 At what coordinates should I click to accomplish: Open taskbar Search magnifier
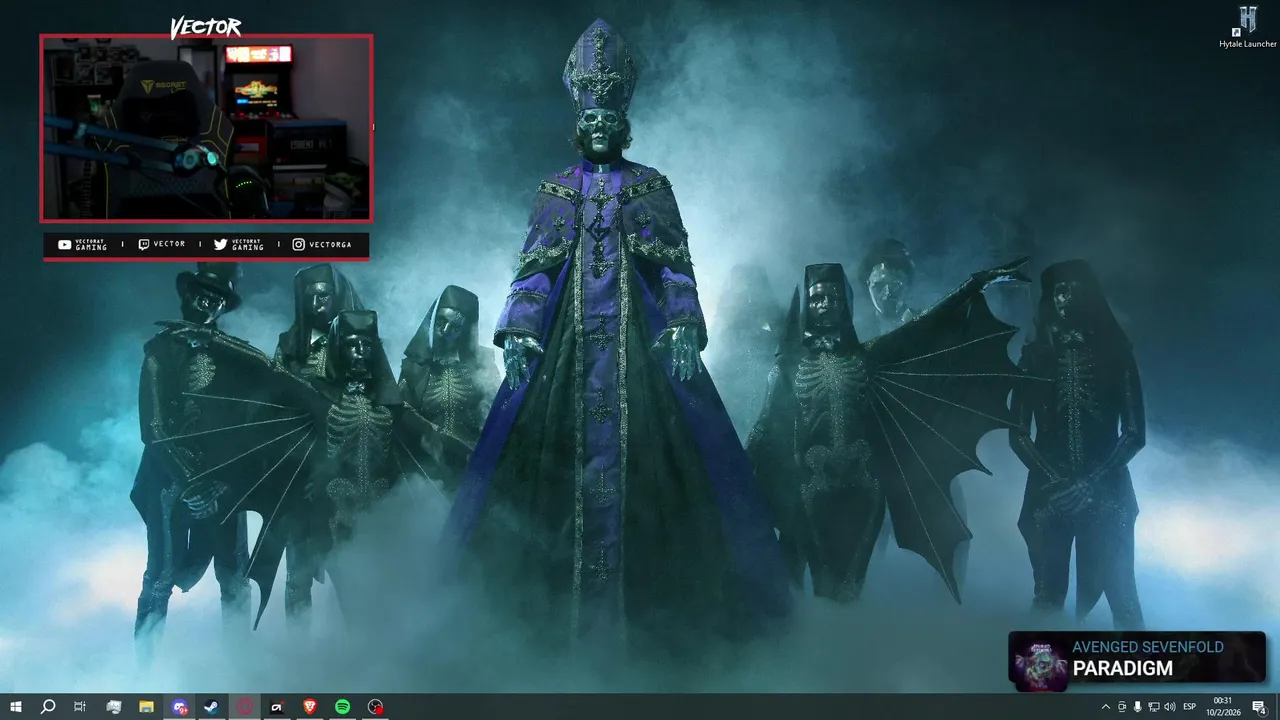click(48, 707)
